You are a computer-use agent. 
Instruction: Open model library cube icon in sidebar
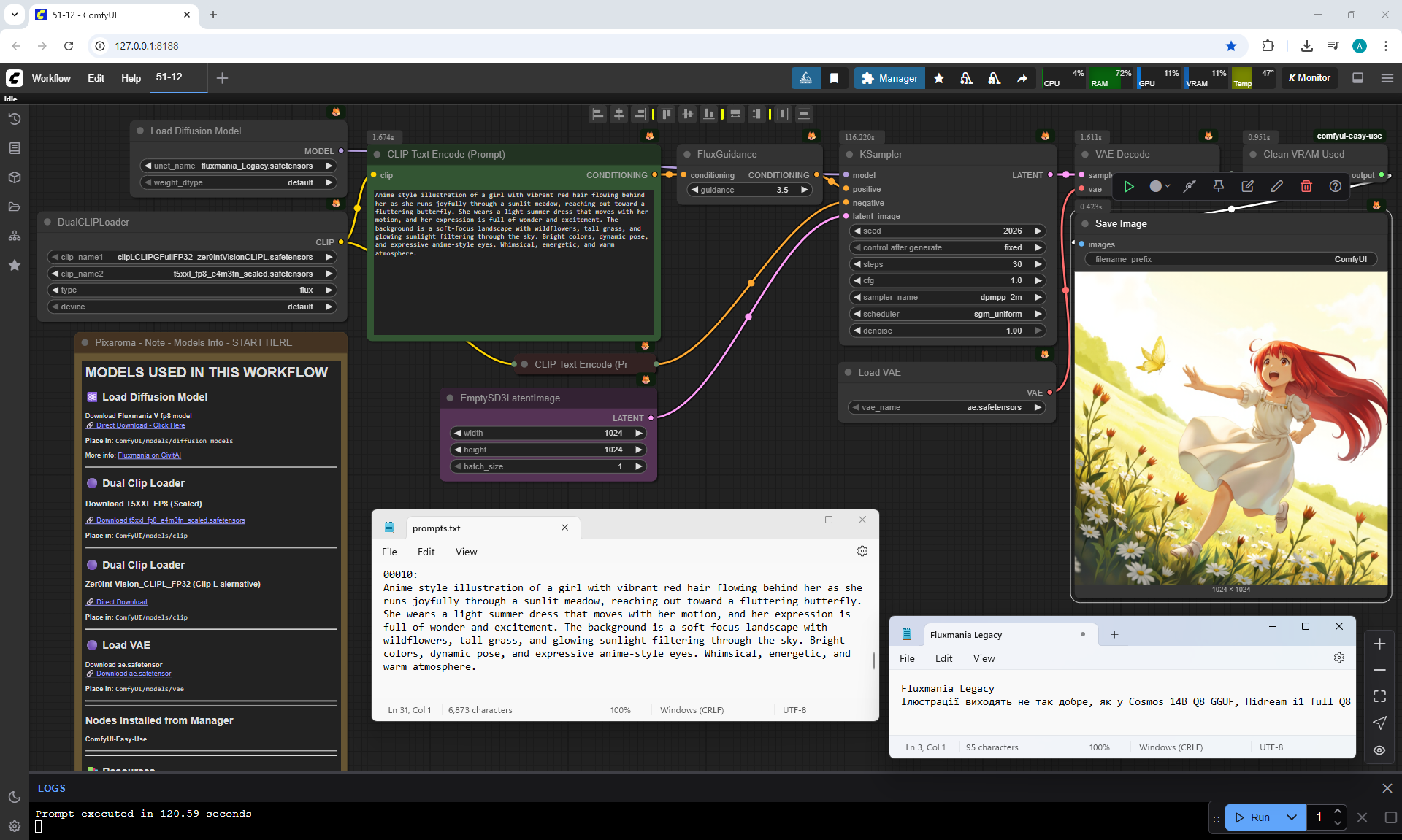coord(15,177)
